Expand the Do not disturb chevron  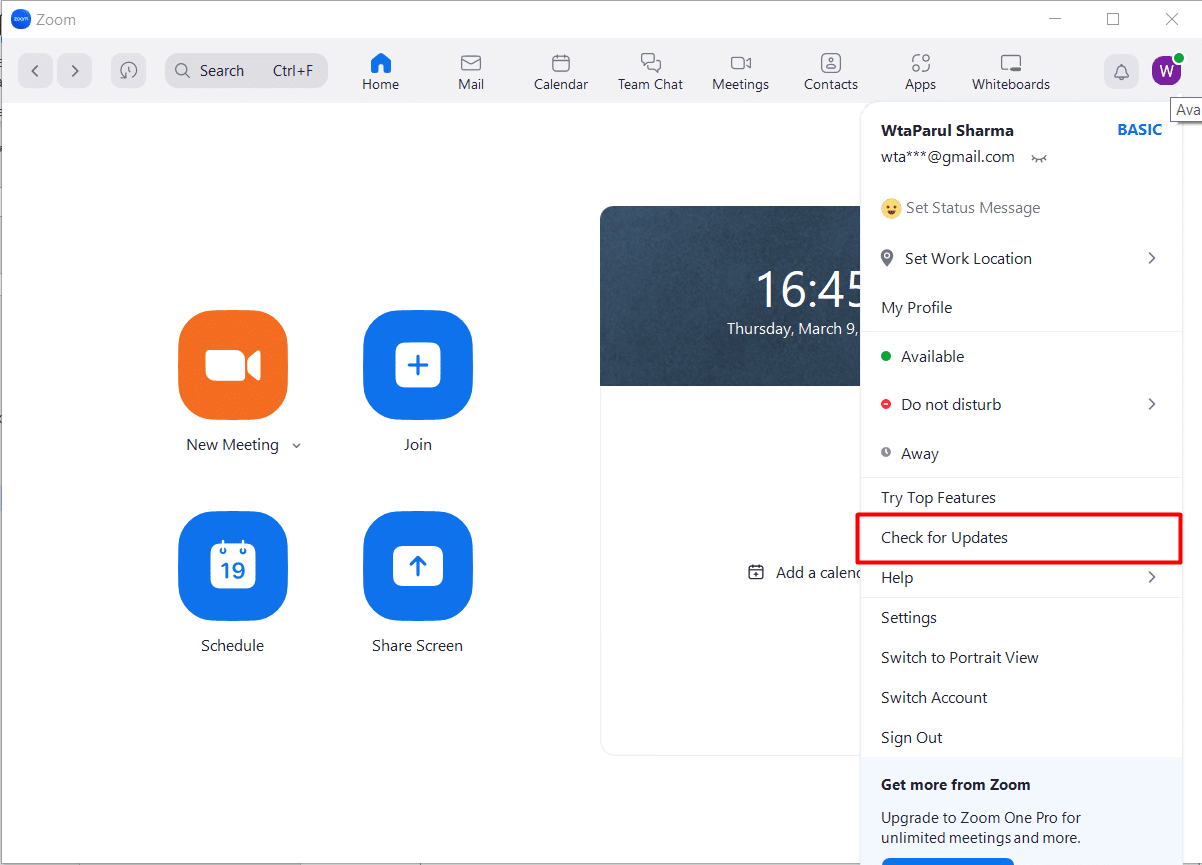(x=1152, y=404)
